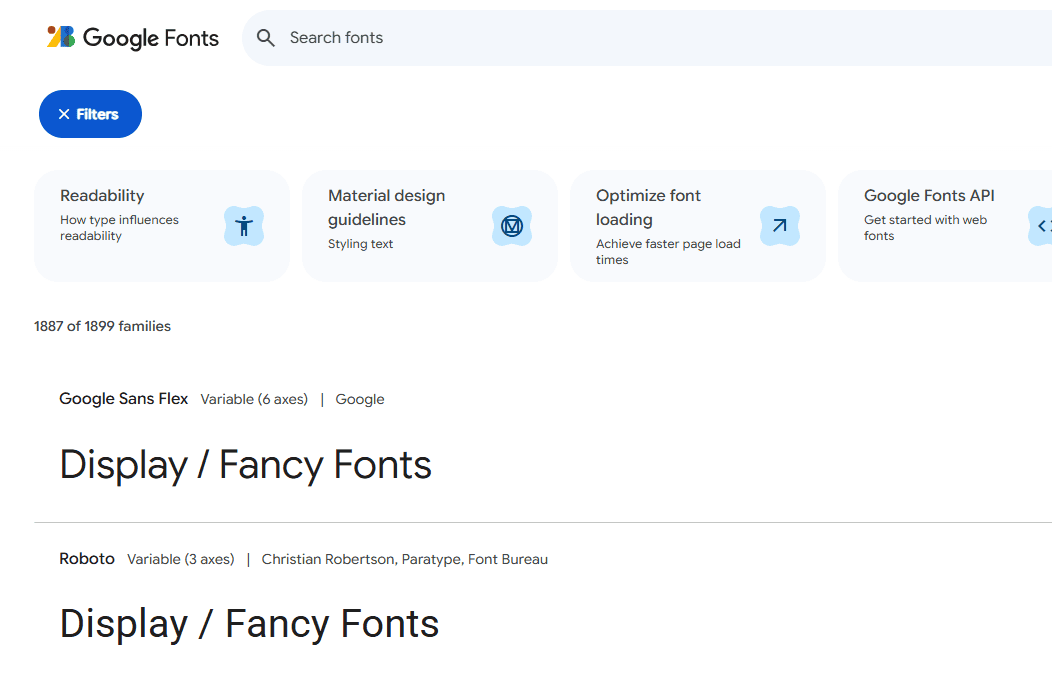Screen dimensions: 1052x677
Task: Click the Google Fonts colorful logo icon
Action: point(61,37)
